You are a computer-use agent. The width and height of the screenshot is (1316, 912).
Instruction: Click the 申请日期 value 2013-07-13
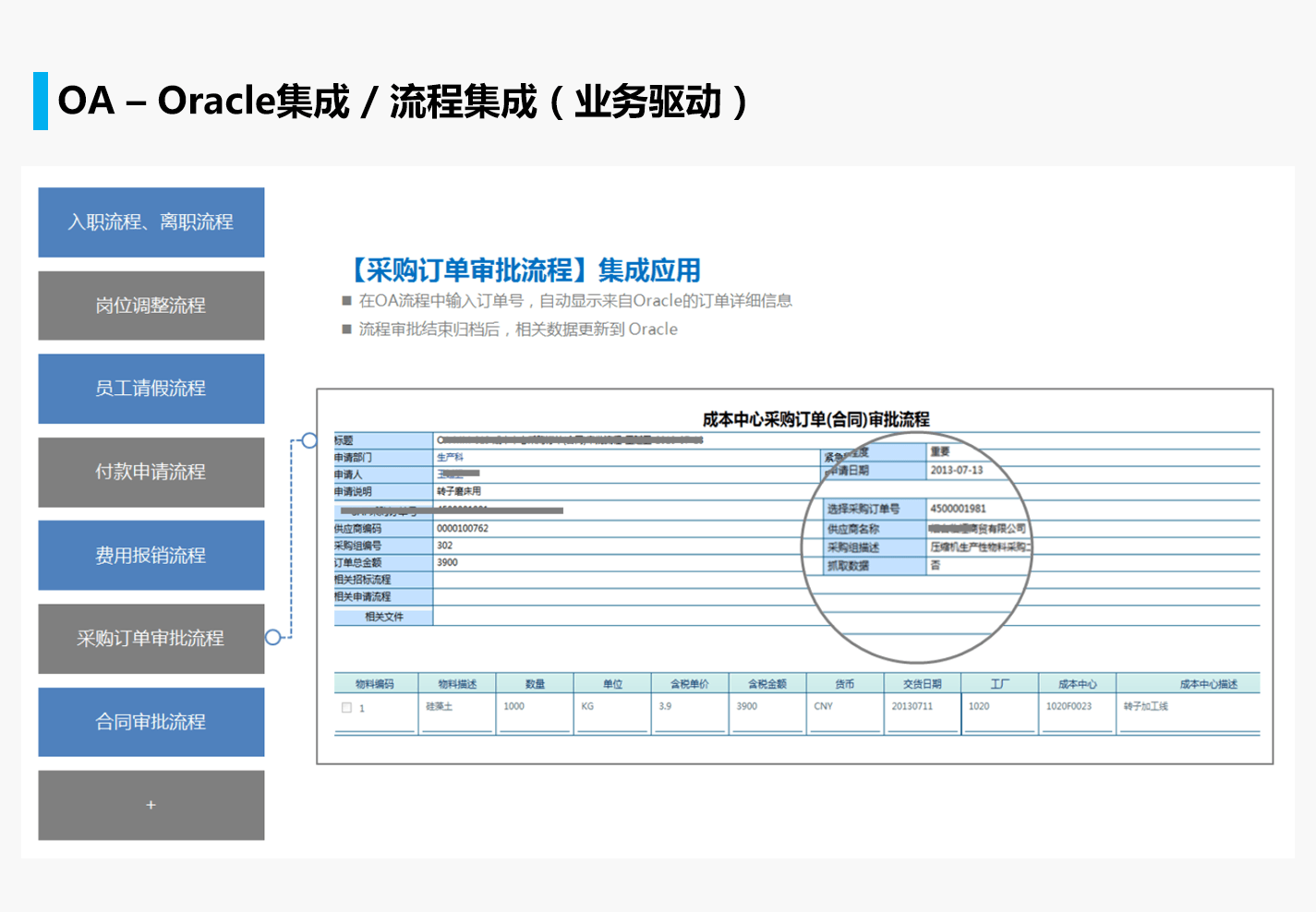click(956, 470)
